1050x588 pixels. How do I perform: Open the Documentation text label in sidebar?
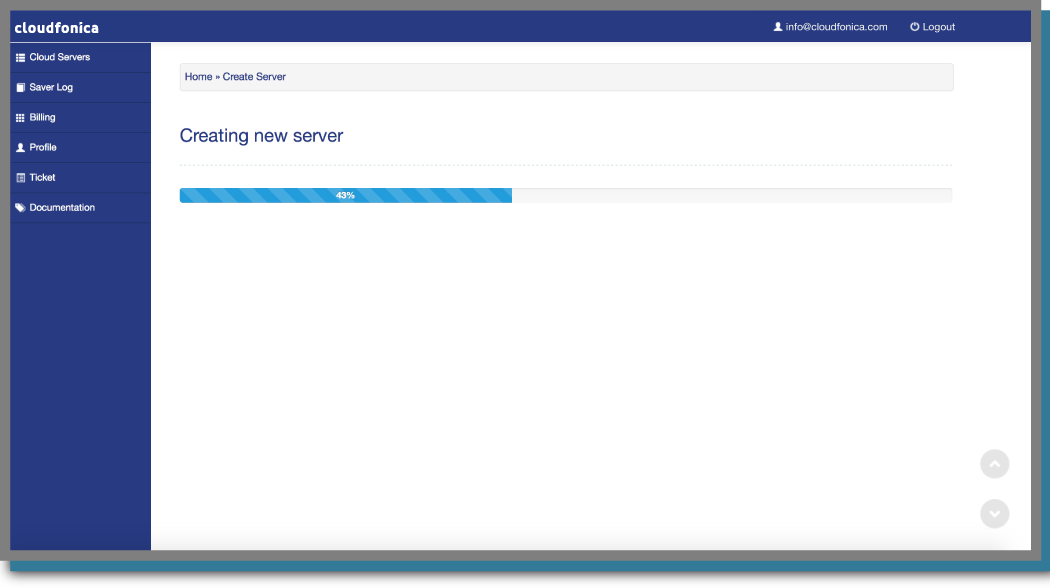click(62, 208)
